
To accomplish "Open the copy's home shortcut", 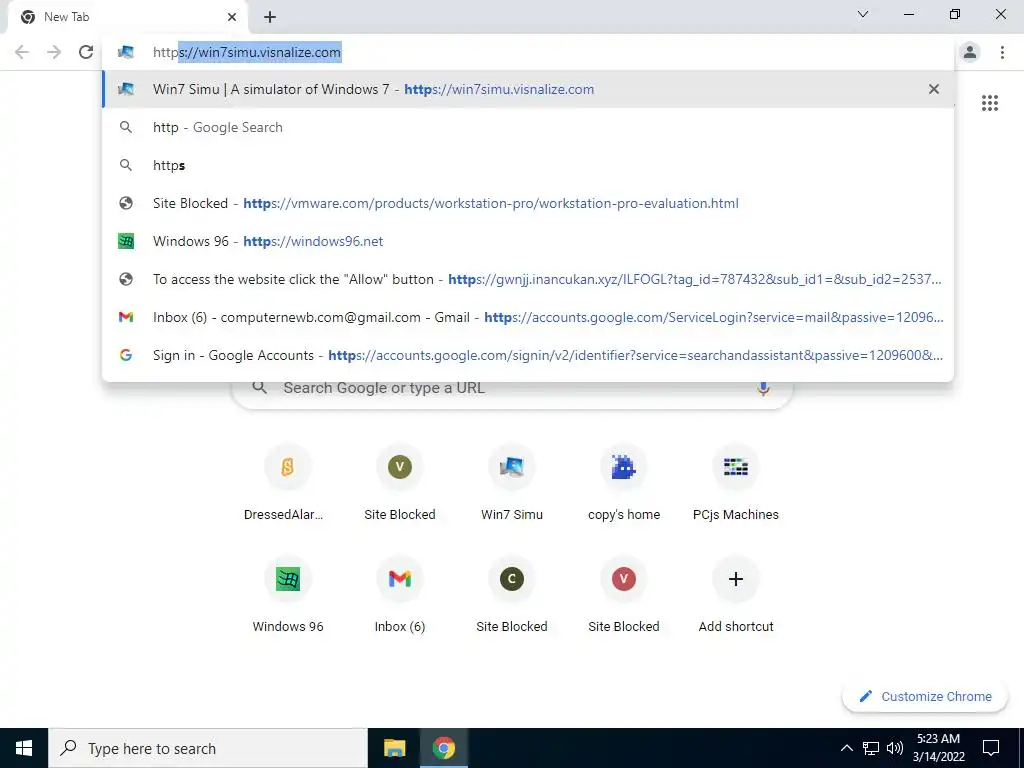I will point(624,484).
